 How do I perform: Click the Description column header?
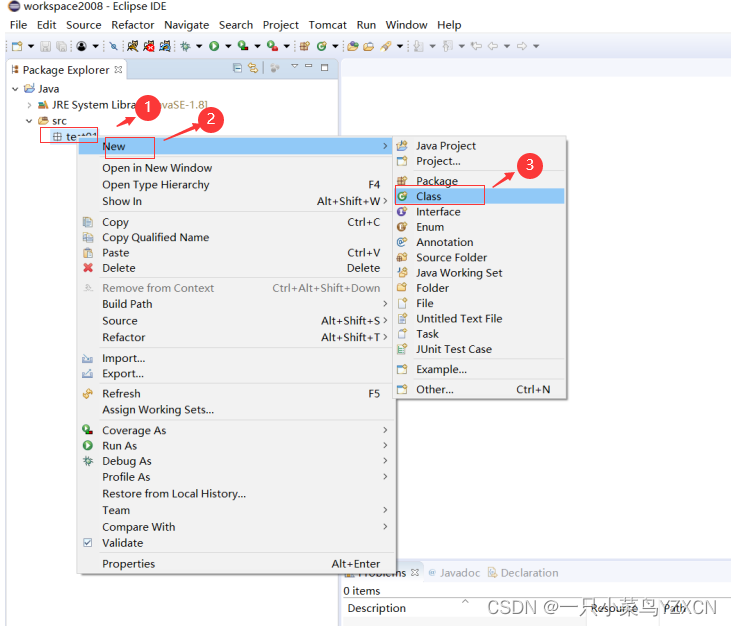(376, 608)
